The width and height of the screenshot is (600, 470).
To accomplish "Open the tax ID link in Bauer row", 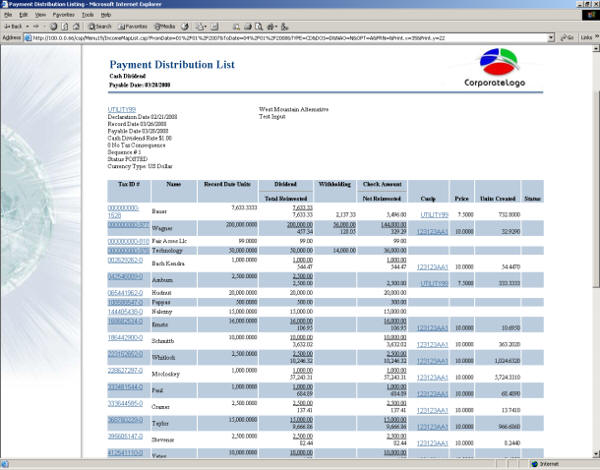I will (x=123, y=212).
